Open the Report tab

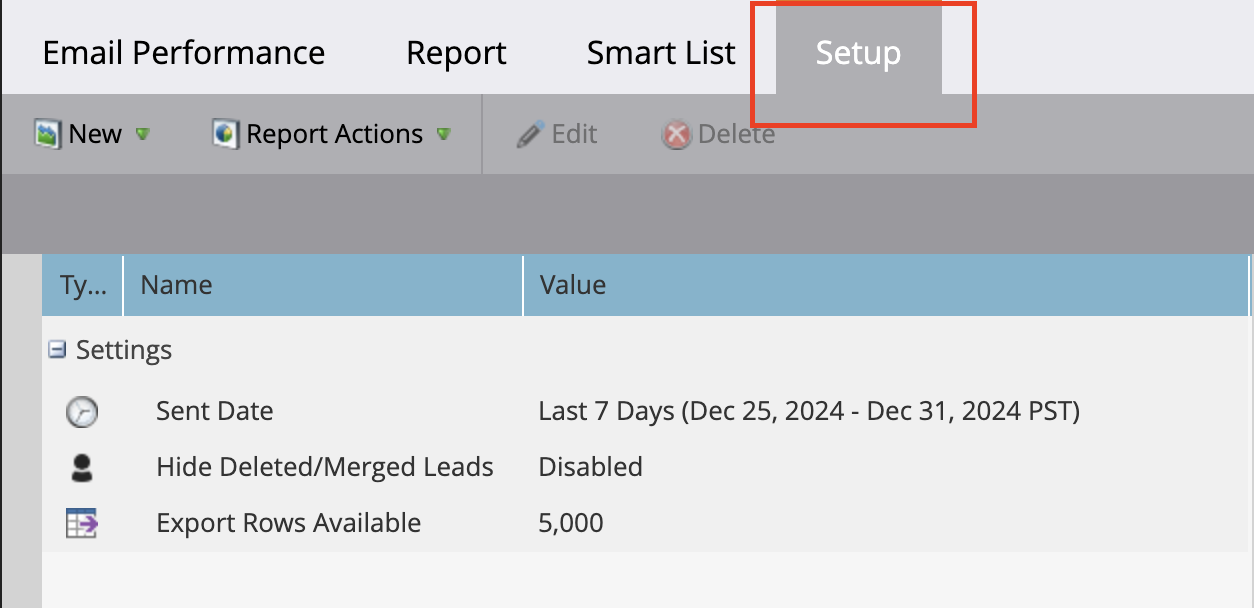[x=455, y=52]
